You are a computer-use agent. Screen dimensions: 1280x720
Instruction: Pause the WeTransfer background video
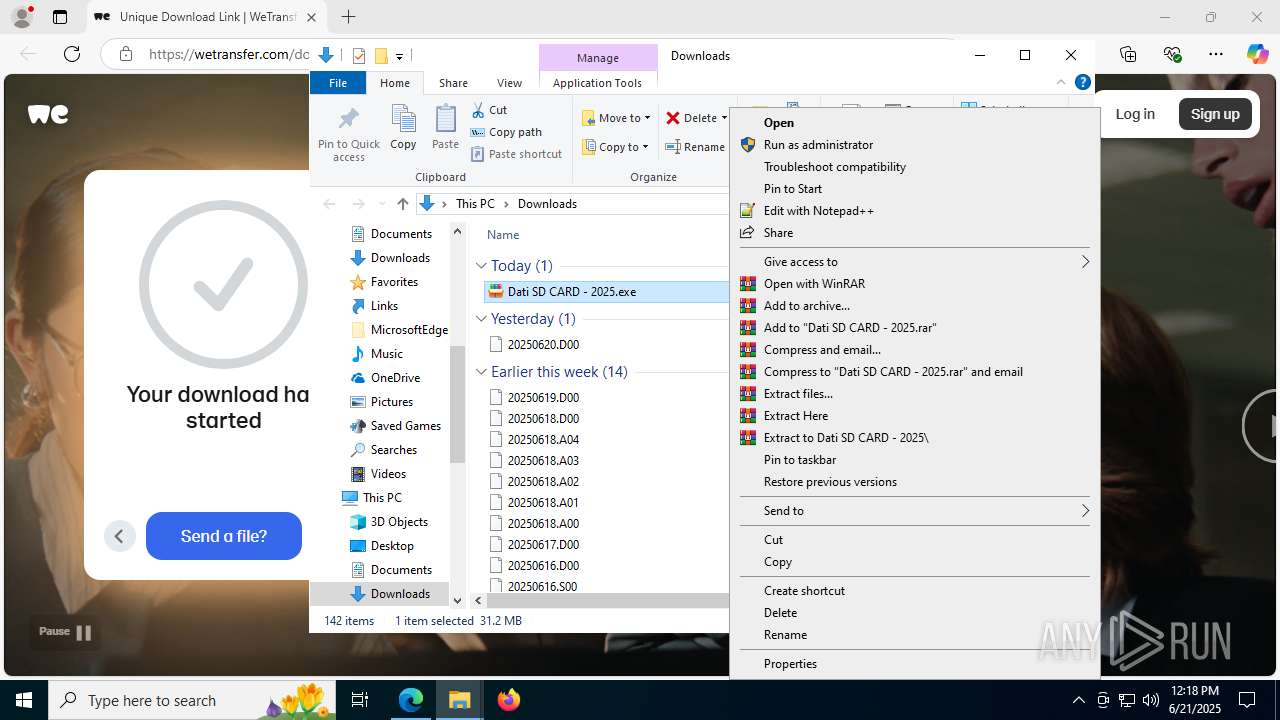[x=65, y=632]
